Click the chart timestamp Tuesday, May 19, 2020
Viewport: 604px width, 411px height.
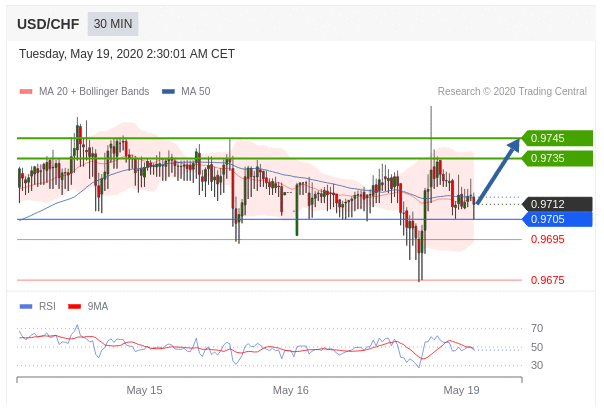[127, 54]
